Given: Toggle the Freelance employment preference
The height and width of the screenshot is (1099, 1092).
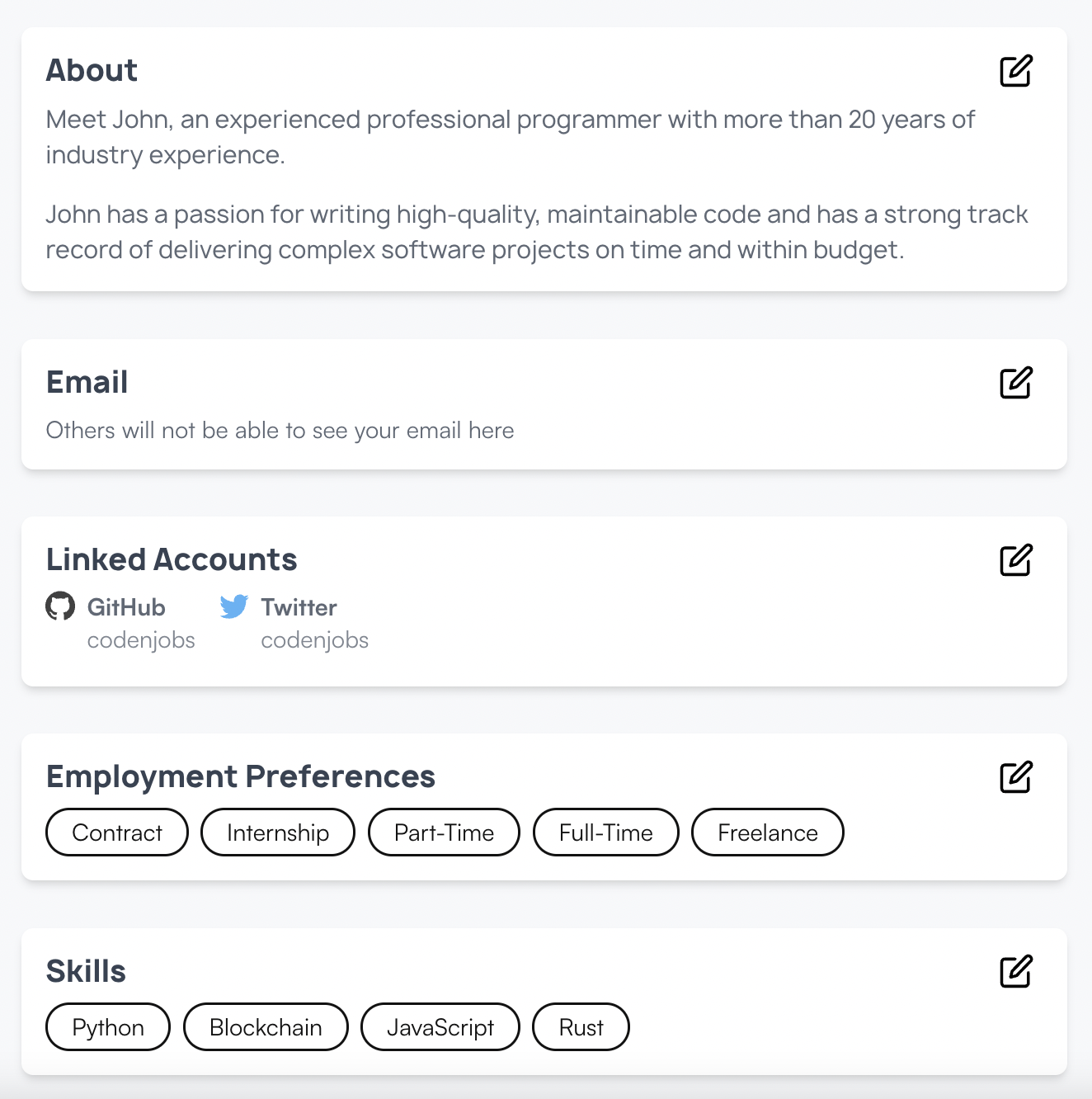Looking at the screenshot, I should [x=767, y=833].
